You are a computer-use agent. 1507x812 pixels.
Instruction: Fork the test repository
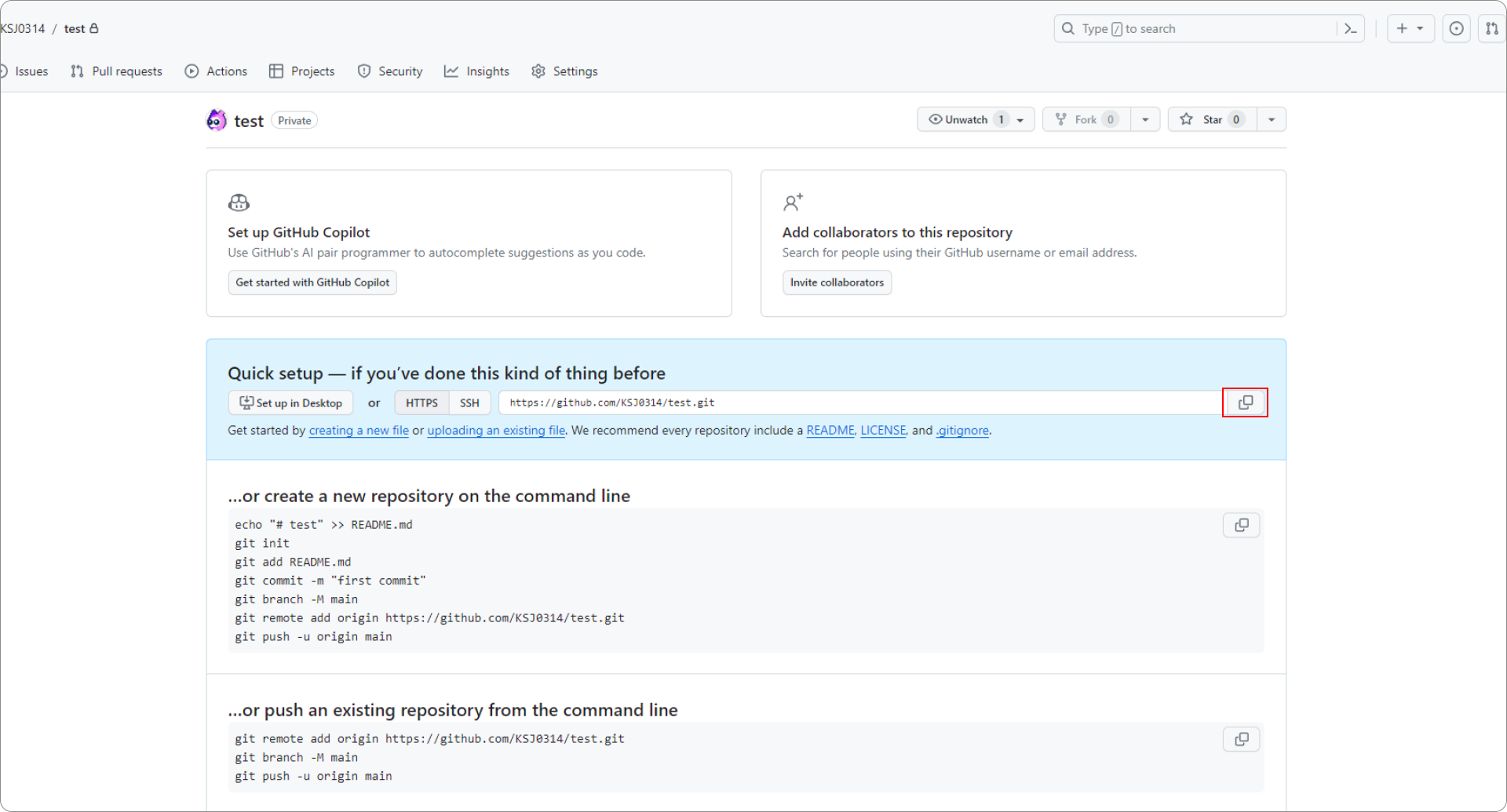click(x=1086, y=119)
